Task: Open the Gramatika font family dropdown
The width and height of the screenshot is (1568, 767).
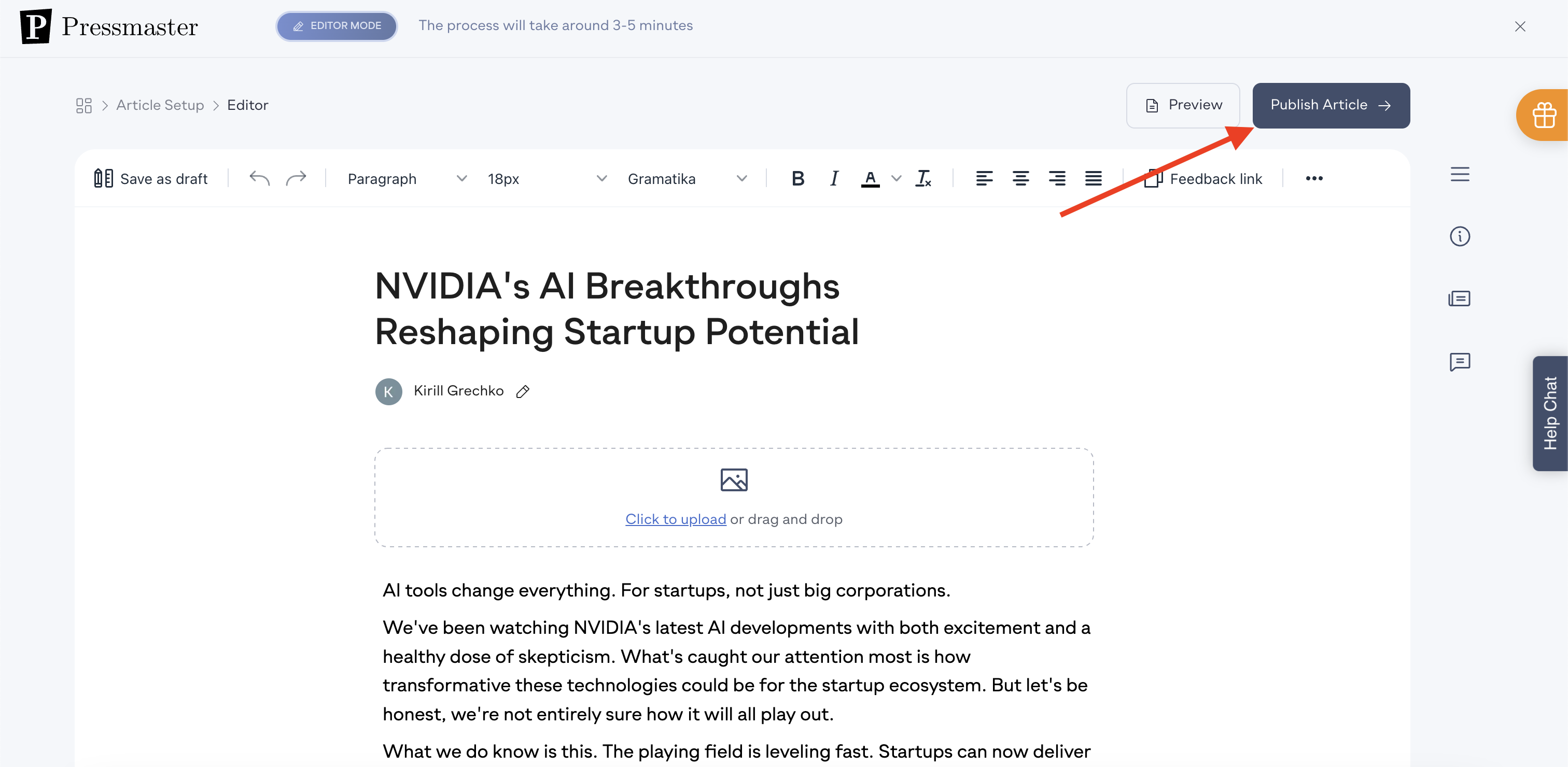Action: (x=687, y=179)
